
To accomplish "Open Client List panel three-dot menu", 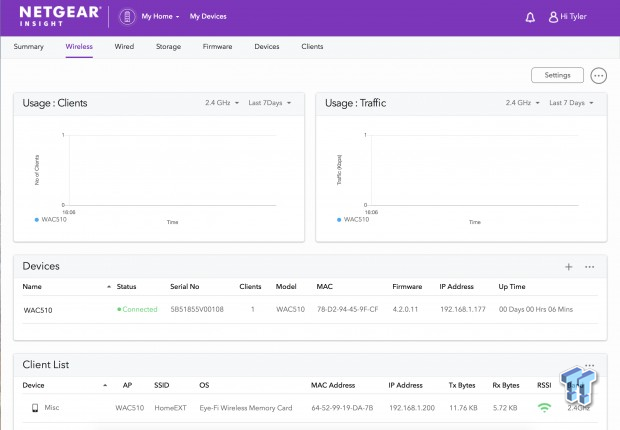I will pos(590,365).
